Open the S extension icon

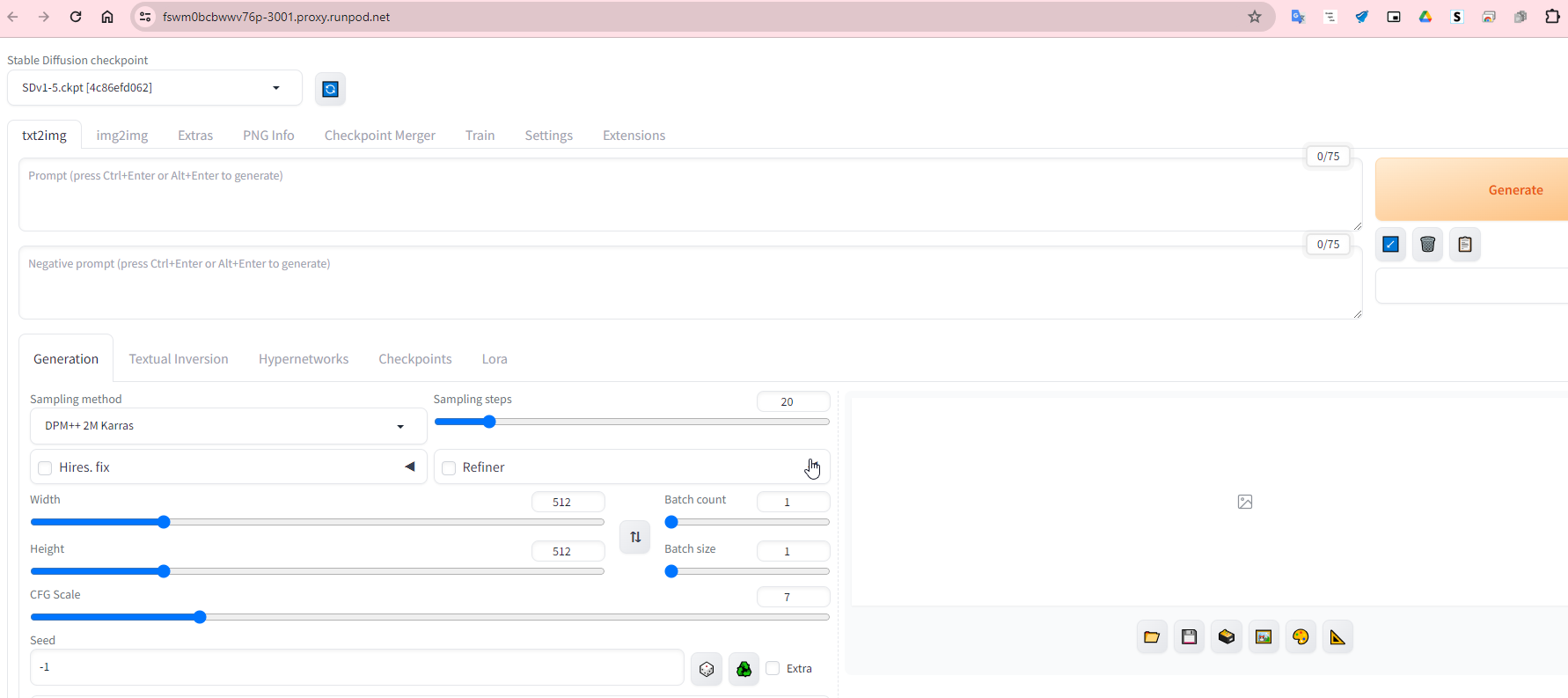tap(1457, 17)
